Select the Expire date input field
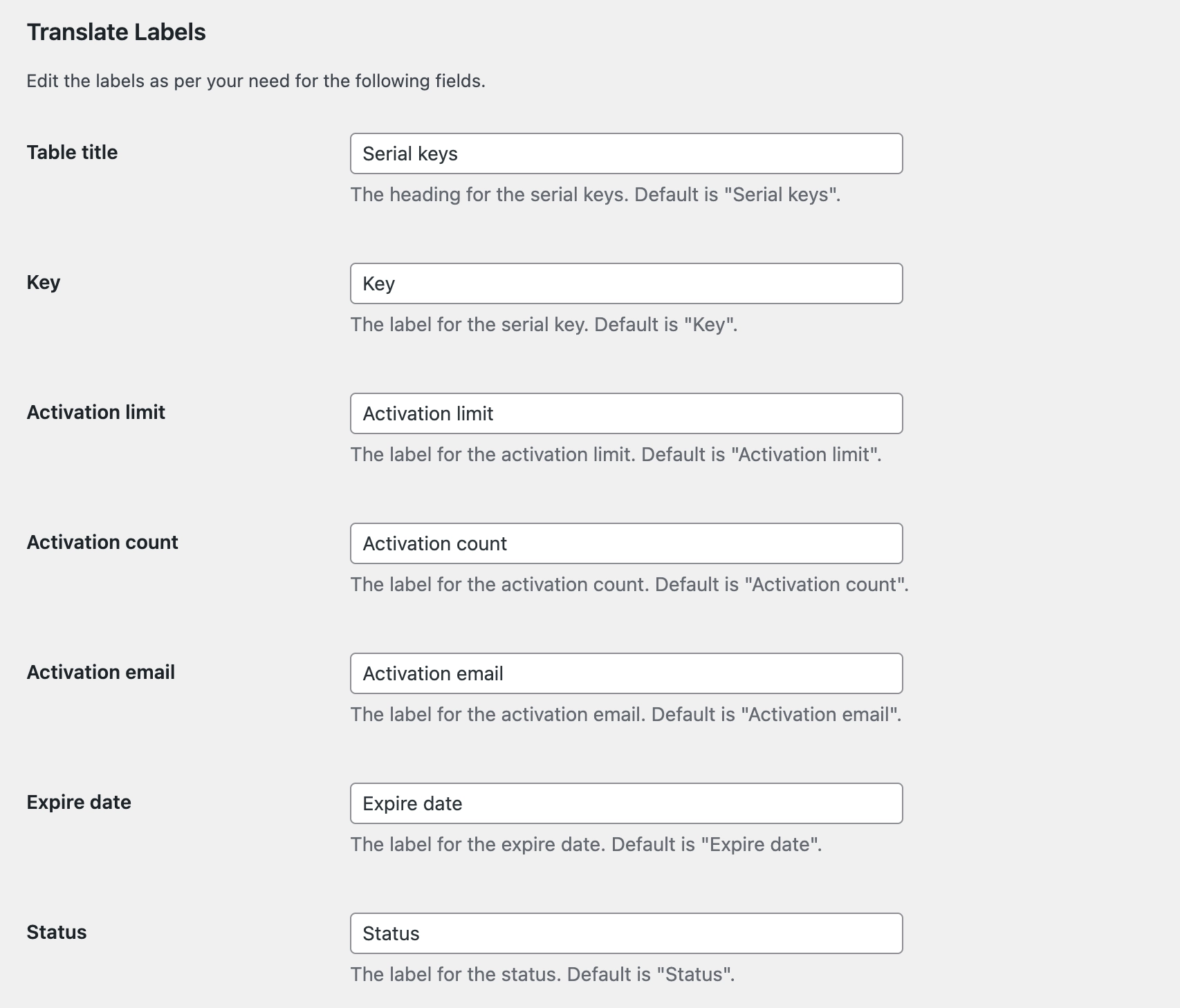 coord(626,803)
